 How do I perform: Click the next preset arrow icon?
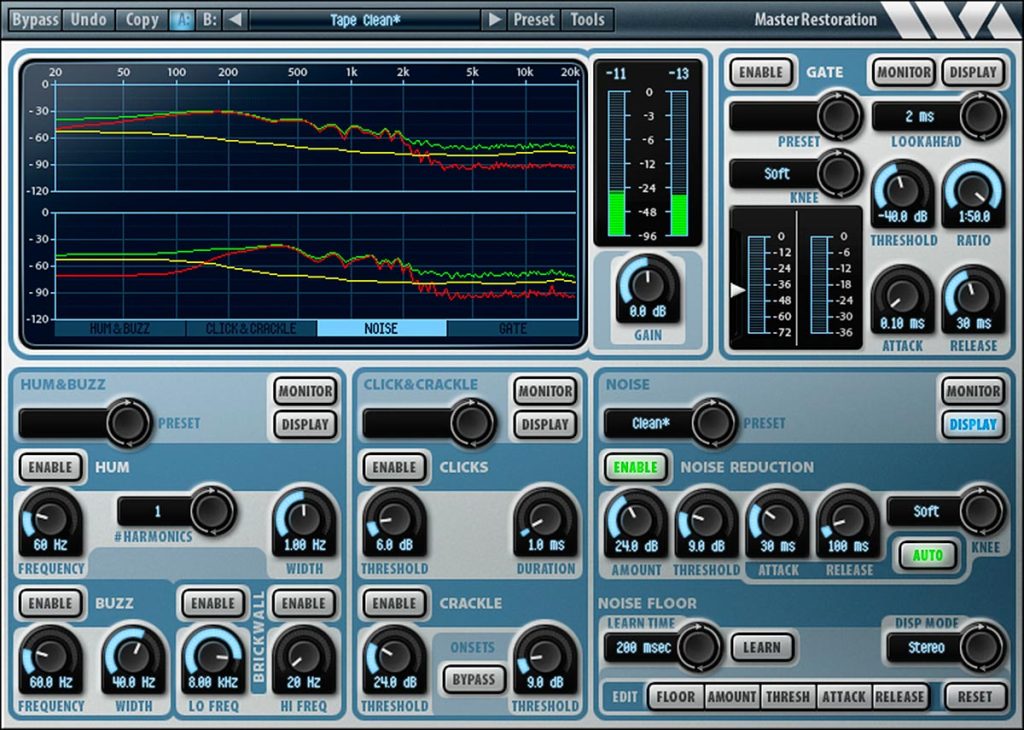[x=494, y=20]
